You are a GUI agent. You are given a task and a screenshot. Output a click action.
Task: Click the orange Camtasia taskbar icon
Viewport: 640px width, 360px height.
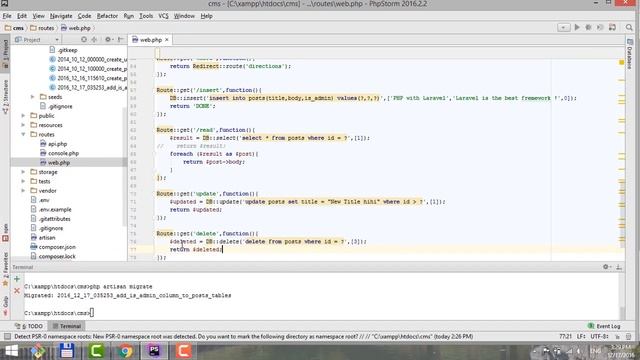[x=184, y=351]
